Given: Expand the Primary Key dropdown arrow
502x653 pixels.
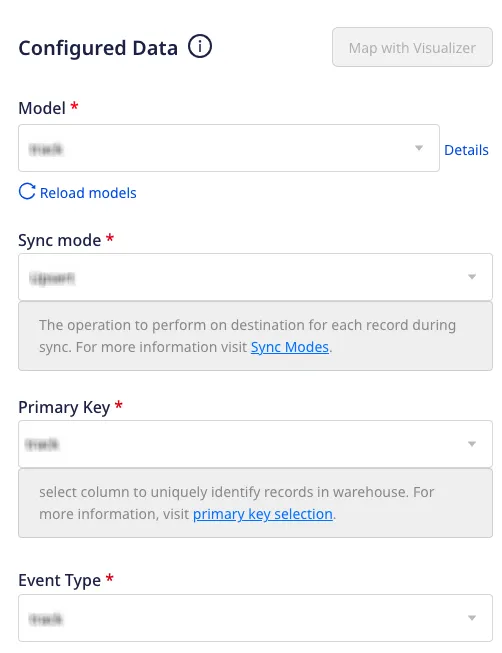Looking at the screenshot, I should (x=472, y=444).
